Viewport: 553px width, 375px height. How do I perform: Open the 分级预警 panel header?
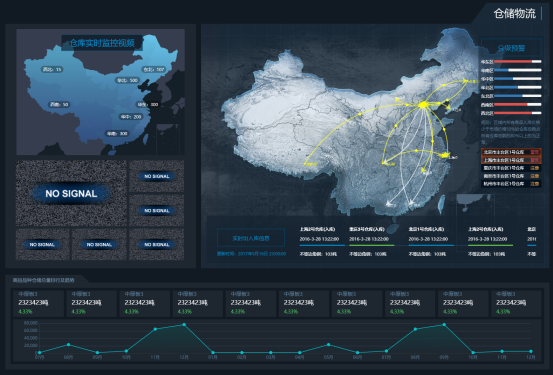coord(511,48)
